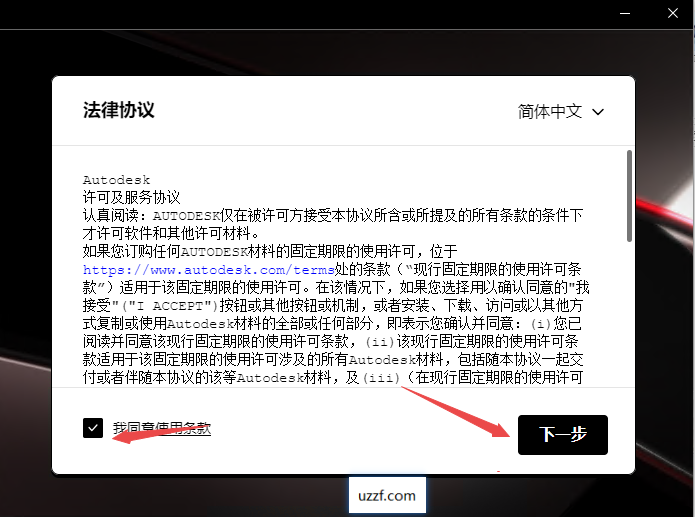Click the chevron beside 简体中文
The image size is (695, 517).
point(599,112)
